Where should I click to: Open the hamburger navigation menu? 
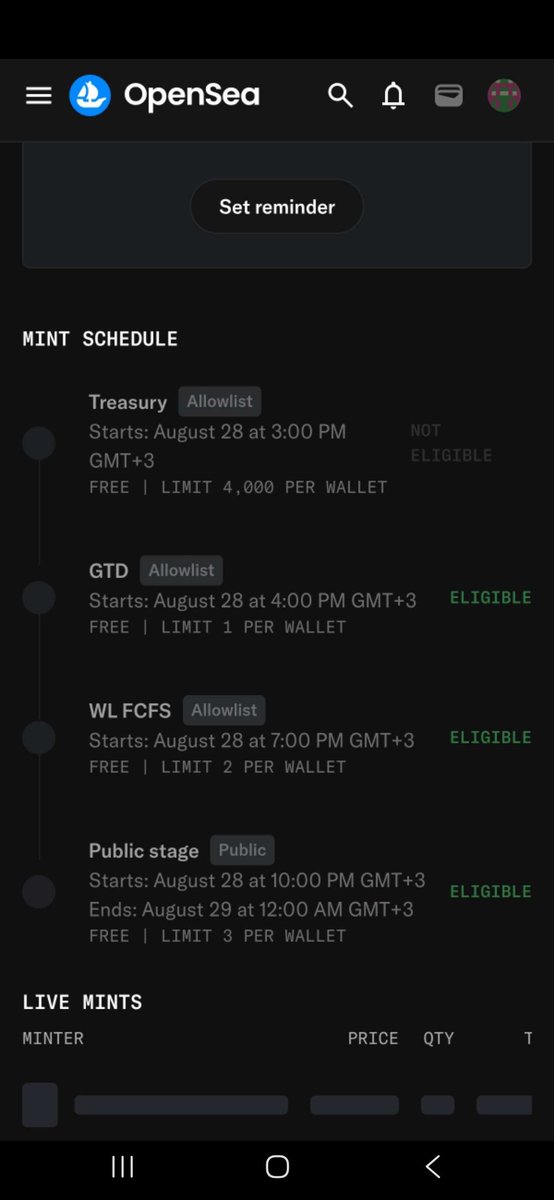[38, 96]
